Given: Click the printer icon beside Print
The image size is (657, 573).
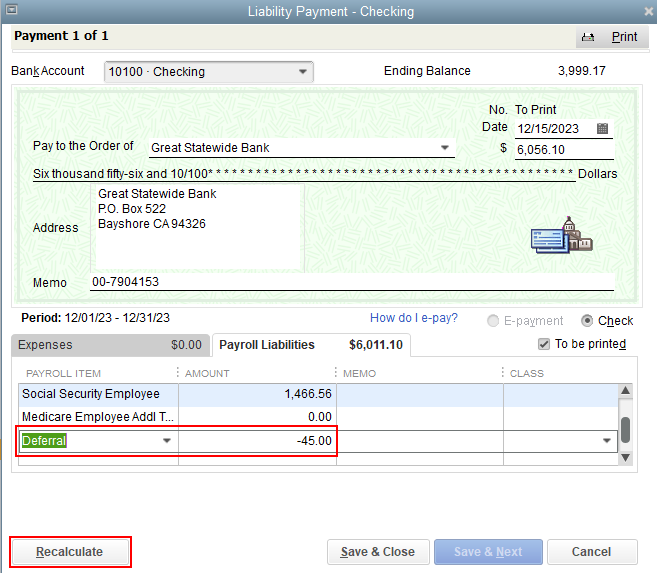Looking at the screenshot, I should (x=588, y=37).
